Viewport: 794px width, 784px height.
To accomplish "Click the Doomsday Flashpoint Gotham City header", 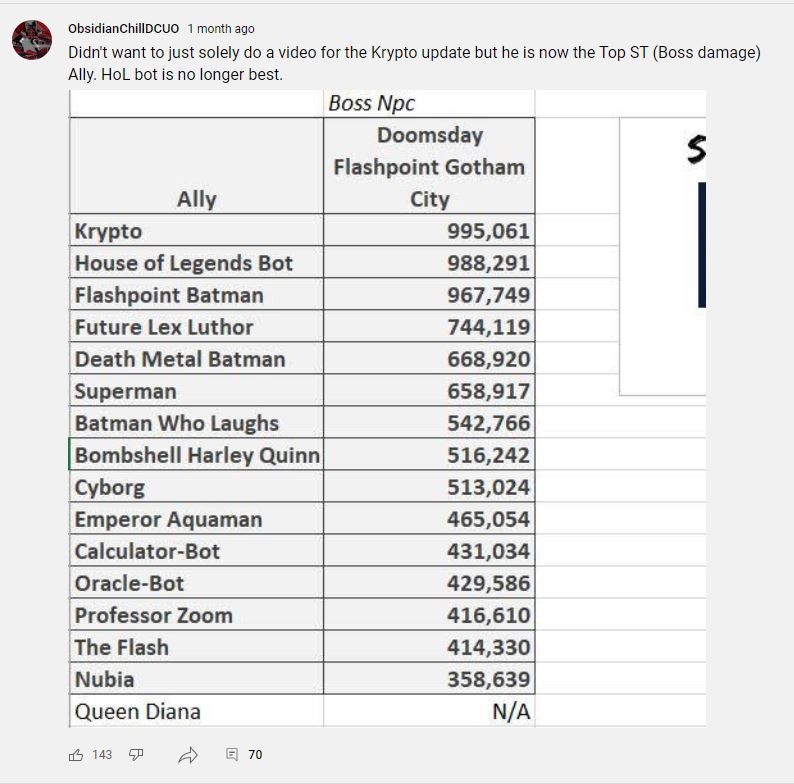I will tap(429, 166).
